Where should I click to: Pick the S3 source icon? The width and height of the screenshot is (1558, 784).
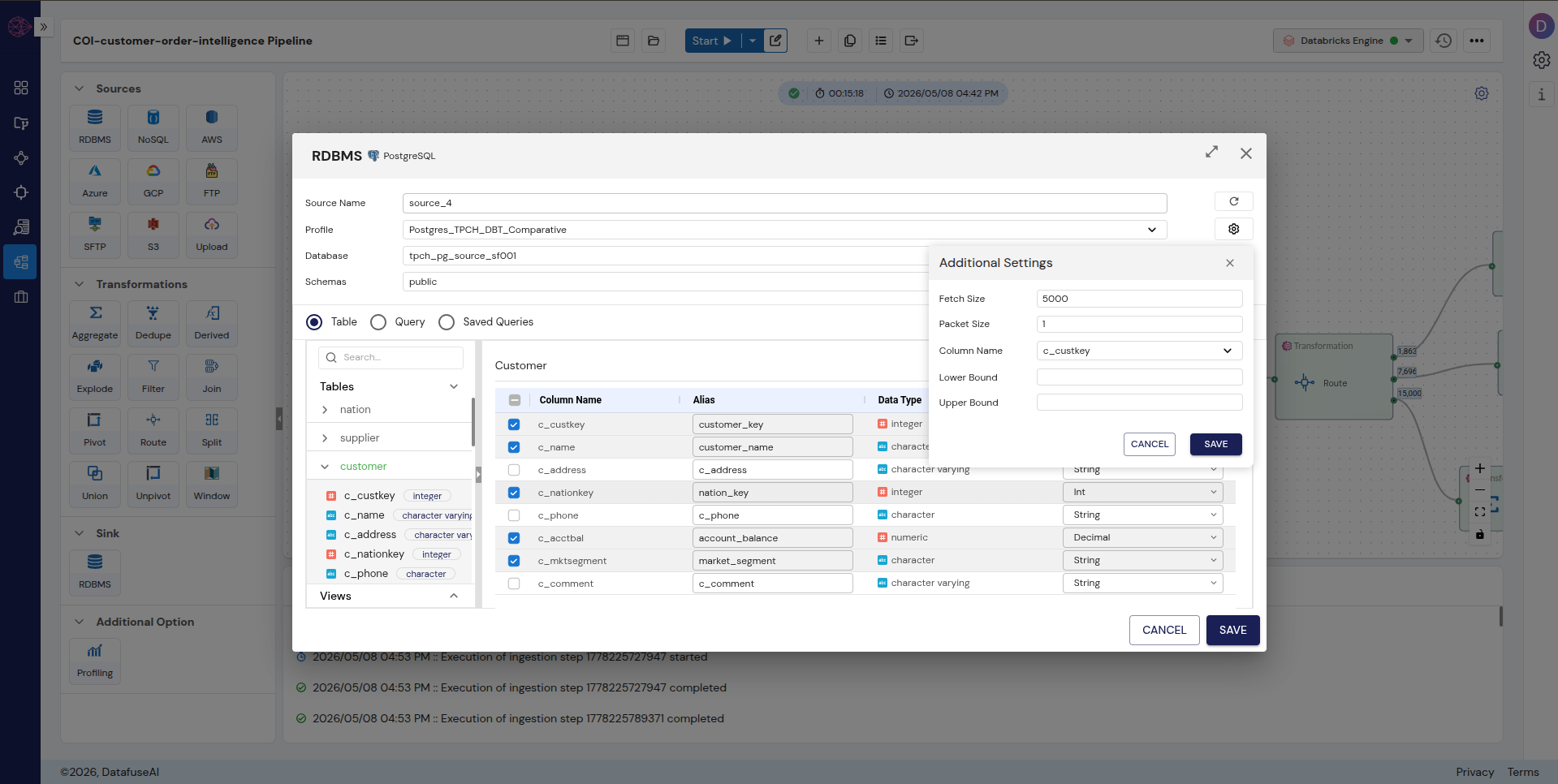[153, 234]
